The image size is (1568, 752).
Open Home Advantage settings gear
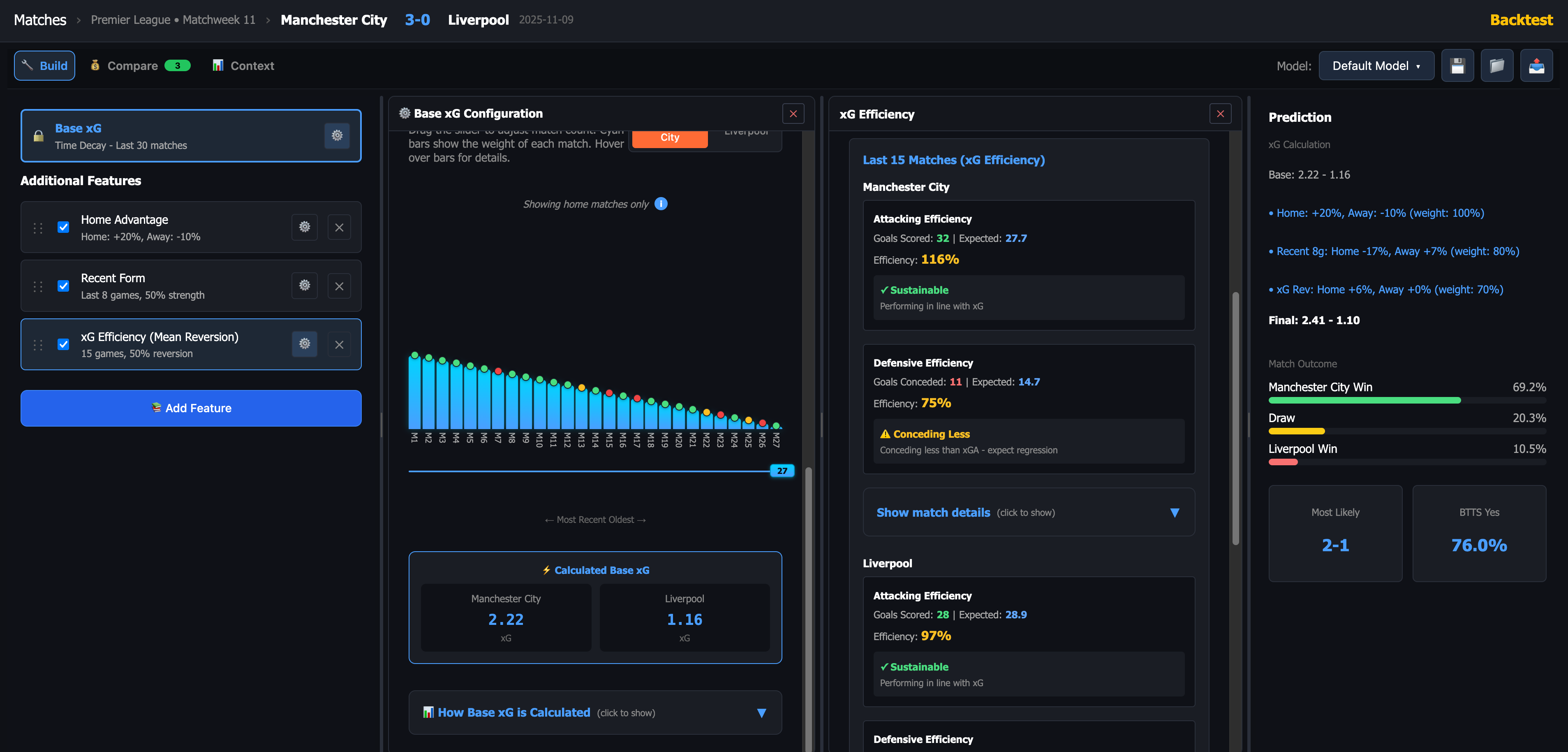(x=304, y=227)
